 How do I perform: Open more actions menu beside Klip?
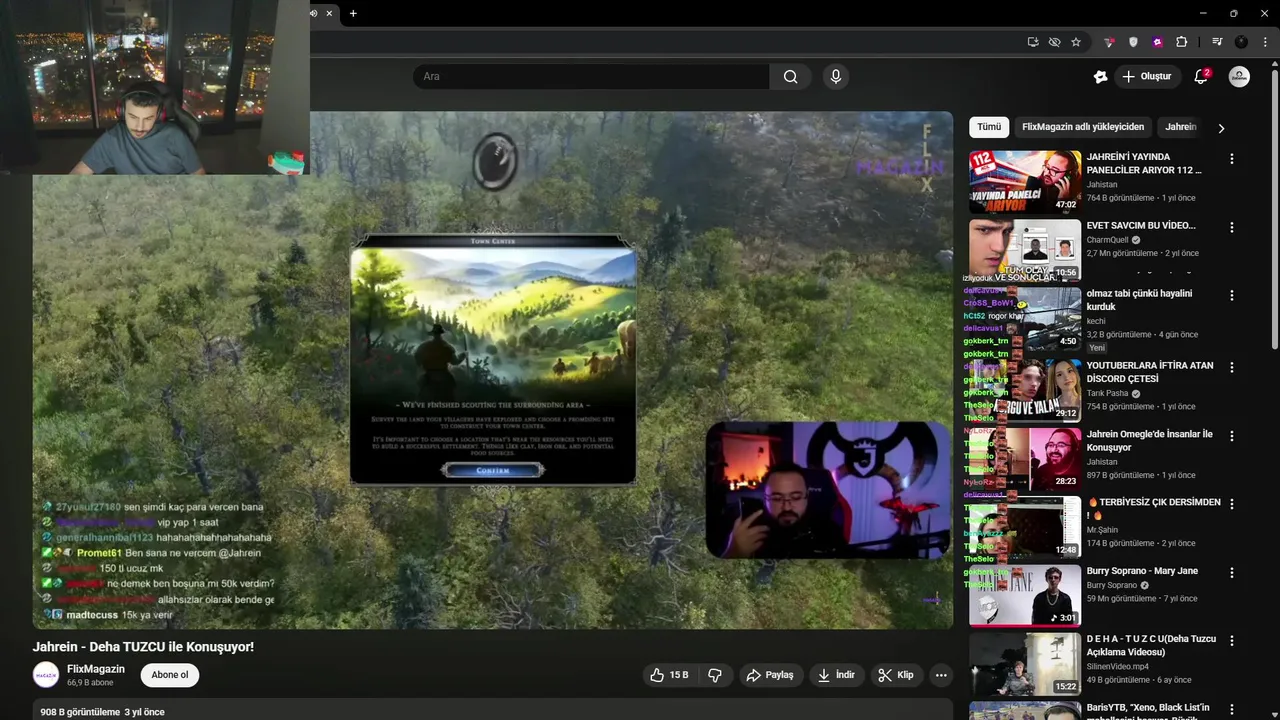click(x=941, y=675)
